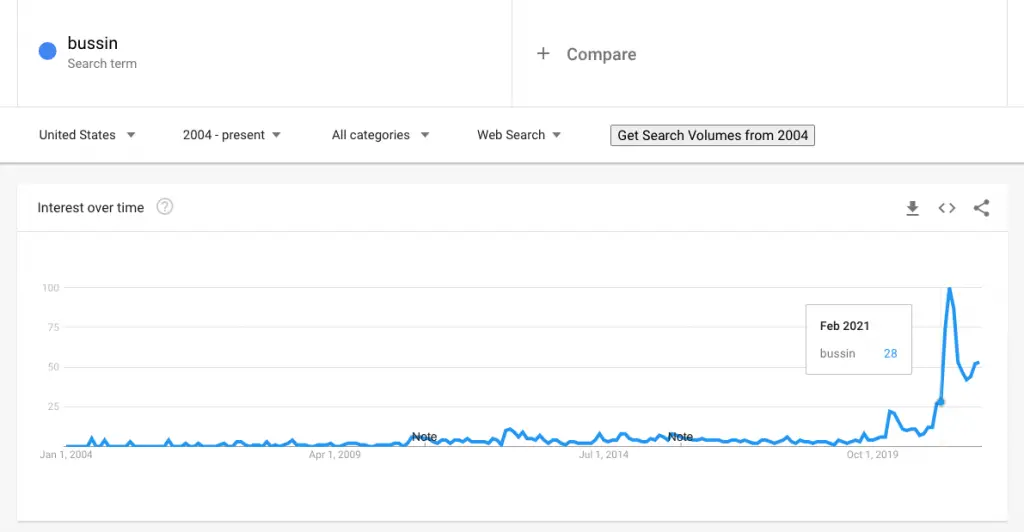The width and height of the screenshot is (1024, 532).
Task: Click the Compare text to add term
Action: [601, 54]
